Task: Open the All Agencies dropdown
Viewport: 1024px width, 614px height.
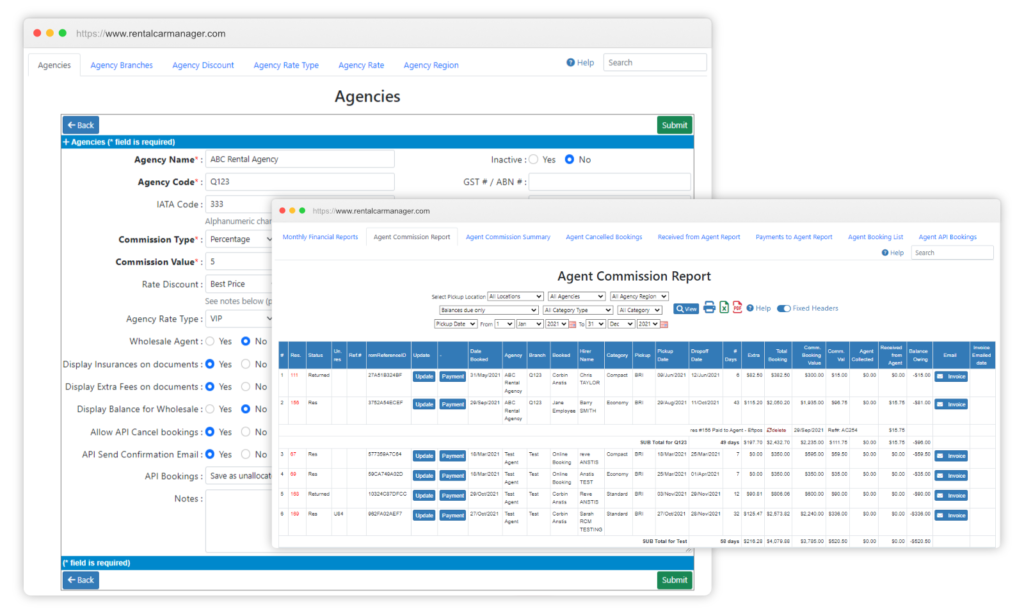Action: point(577,297)
